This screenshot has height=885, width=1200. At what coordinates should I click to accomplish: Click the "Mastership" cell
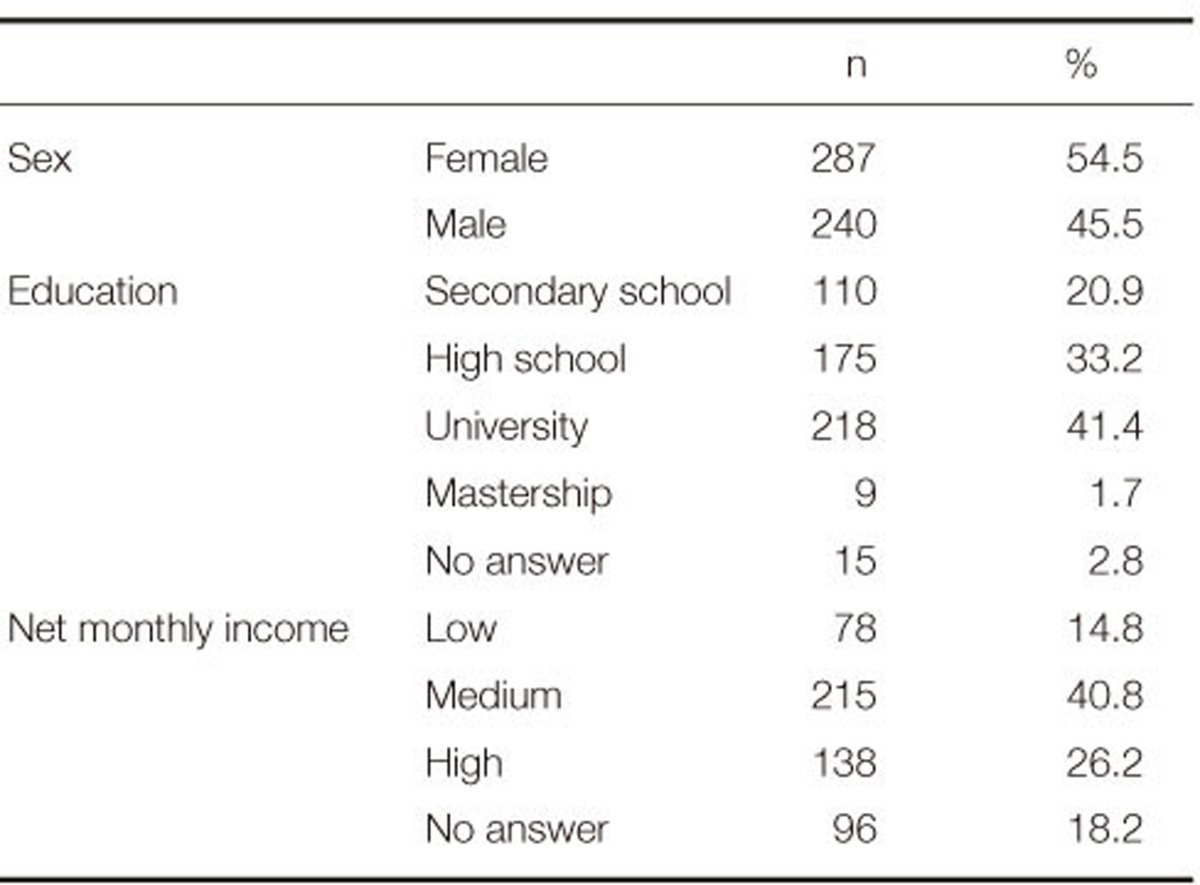coord(518,494)
